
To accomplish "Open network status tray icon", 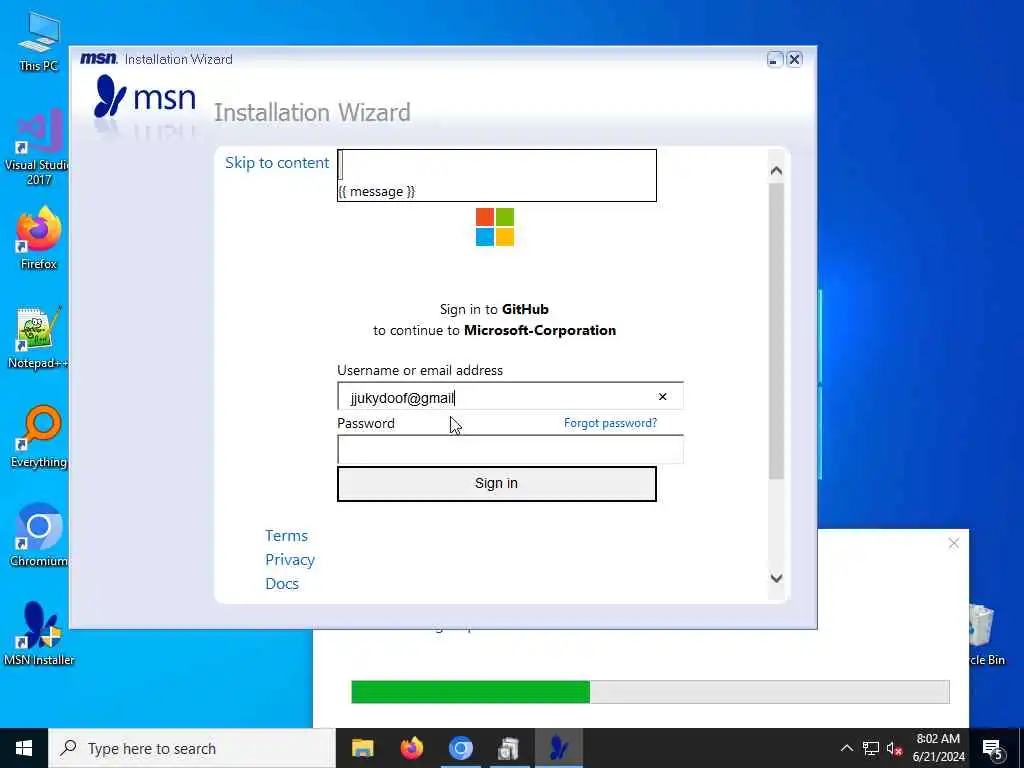I will point(871,748).
